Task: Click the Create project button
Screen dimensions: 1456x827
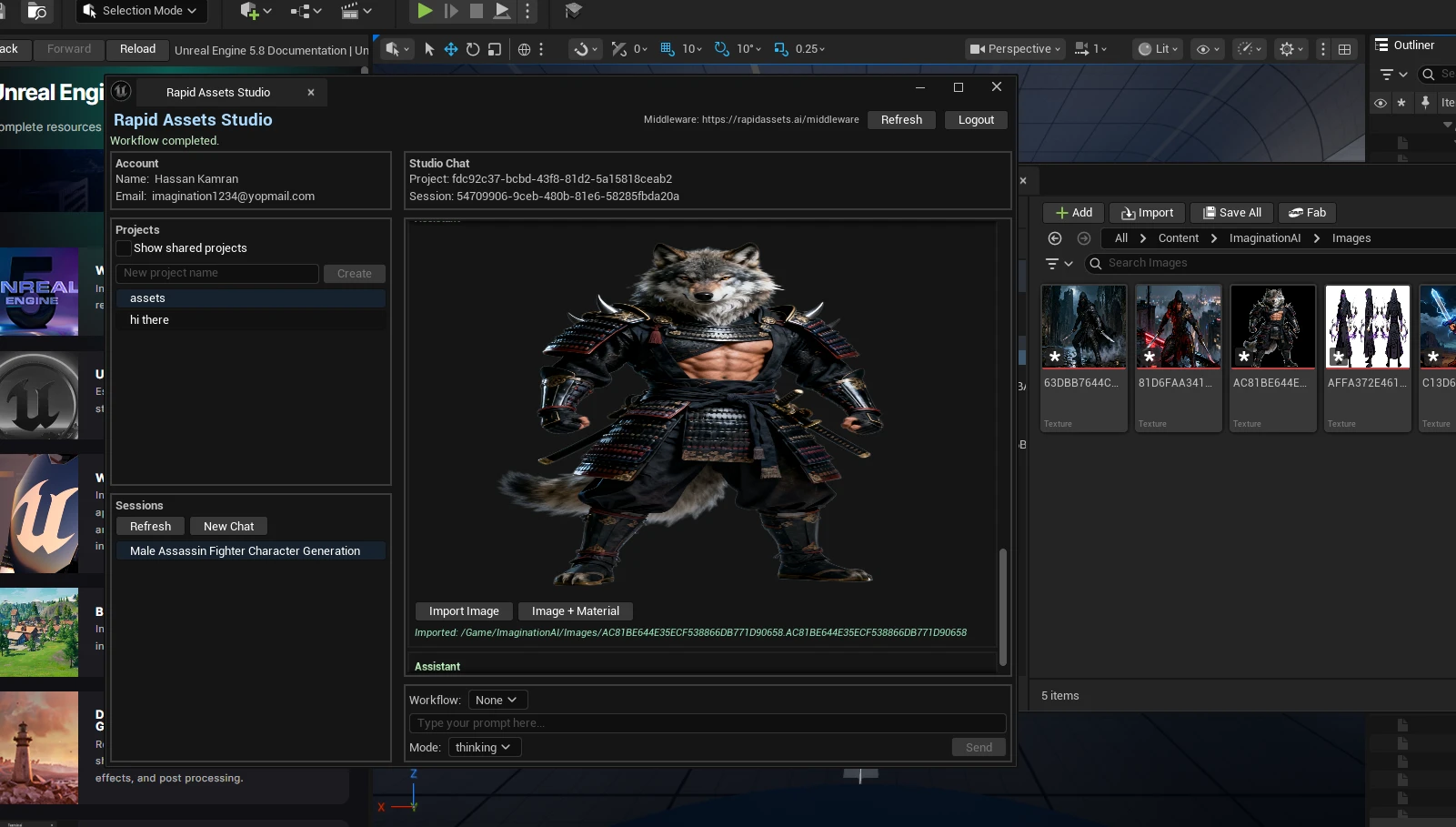Action: pos(355,274)
